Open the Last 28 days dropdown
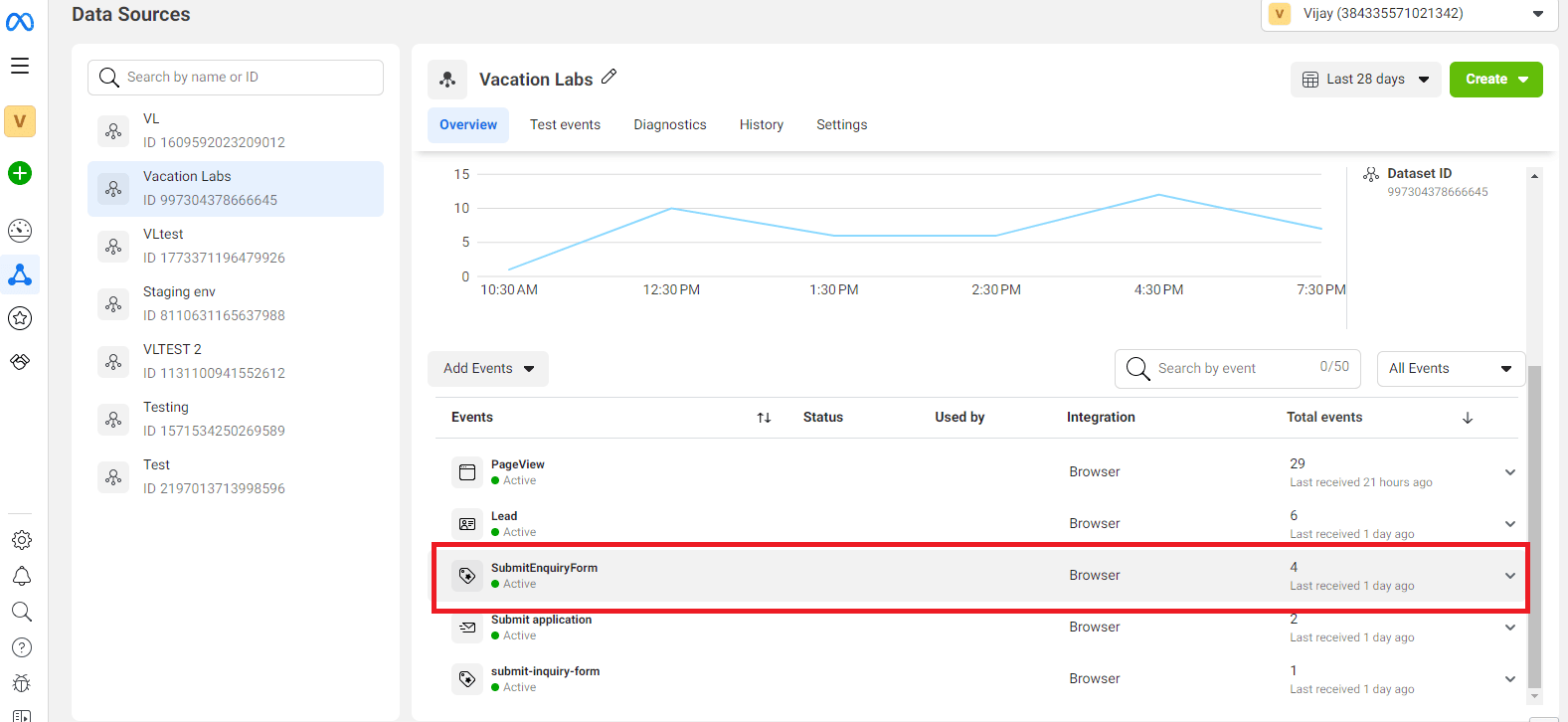The image size is (1568, 722). coord(1365,80)
